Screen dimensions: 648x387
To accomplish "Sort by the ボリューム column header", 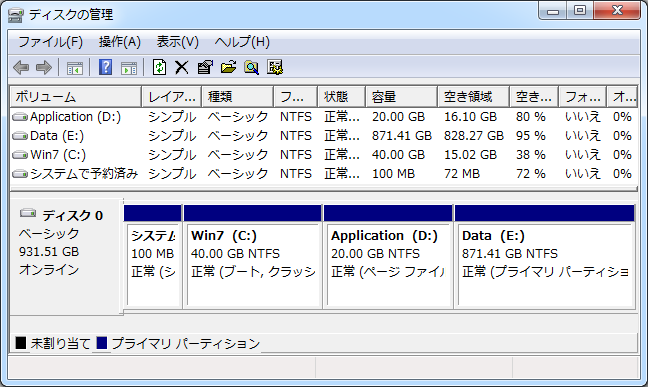I will [x=76, y=97].
